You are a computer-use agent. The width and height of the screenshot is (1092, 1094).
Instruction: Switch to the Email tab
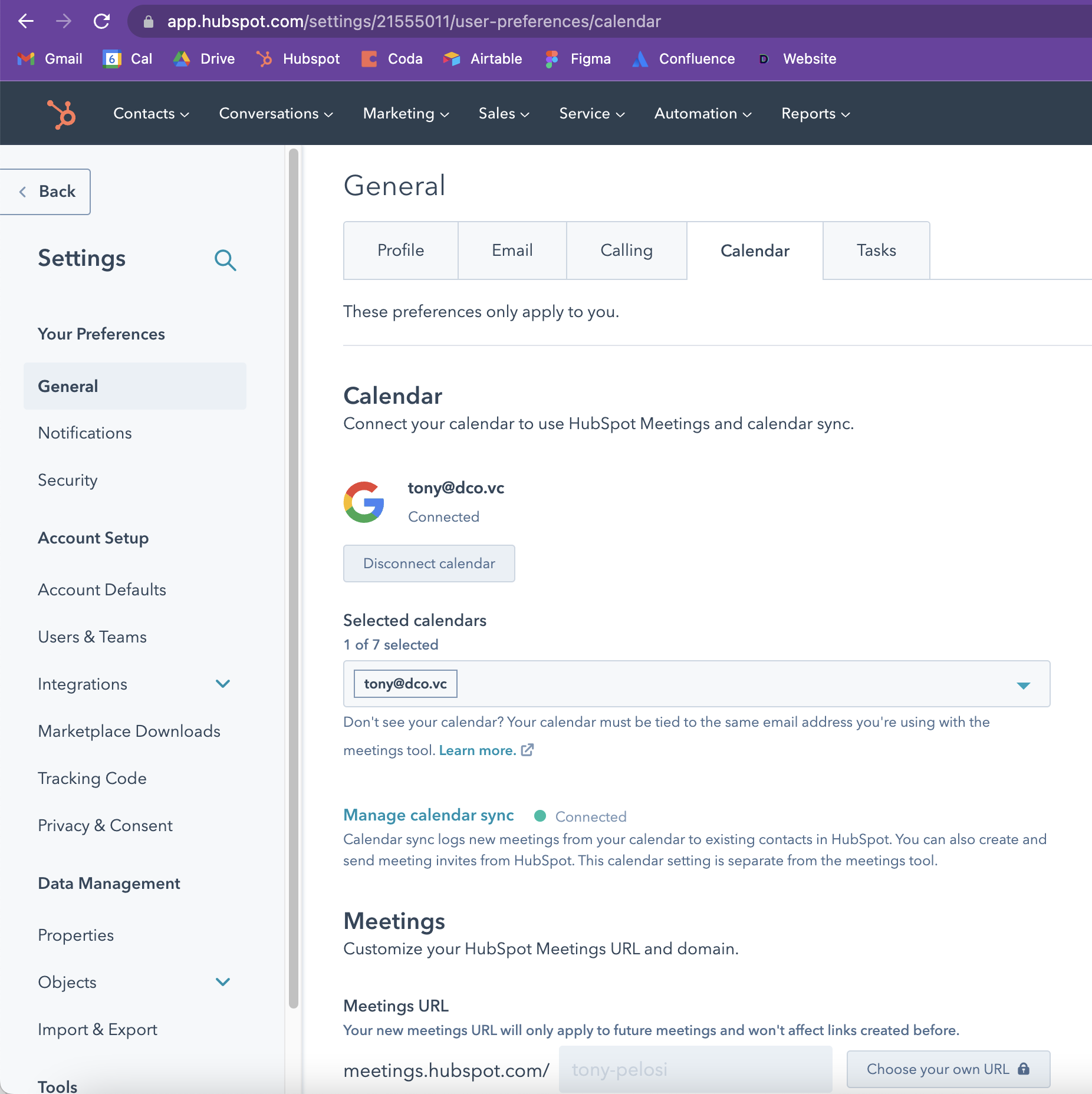tap(512, 251)
